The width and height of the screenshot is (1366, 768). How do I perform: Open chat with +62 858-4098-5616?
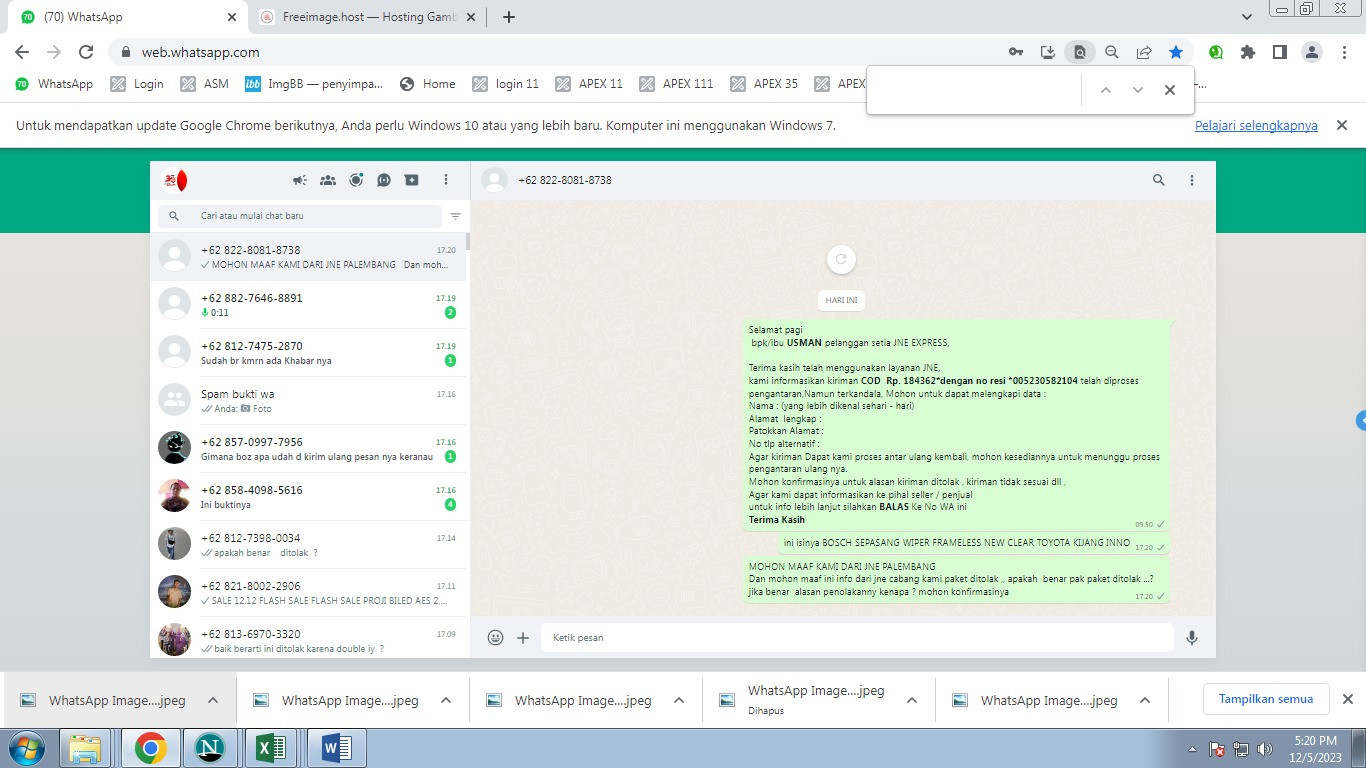coord(308,497)
